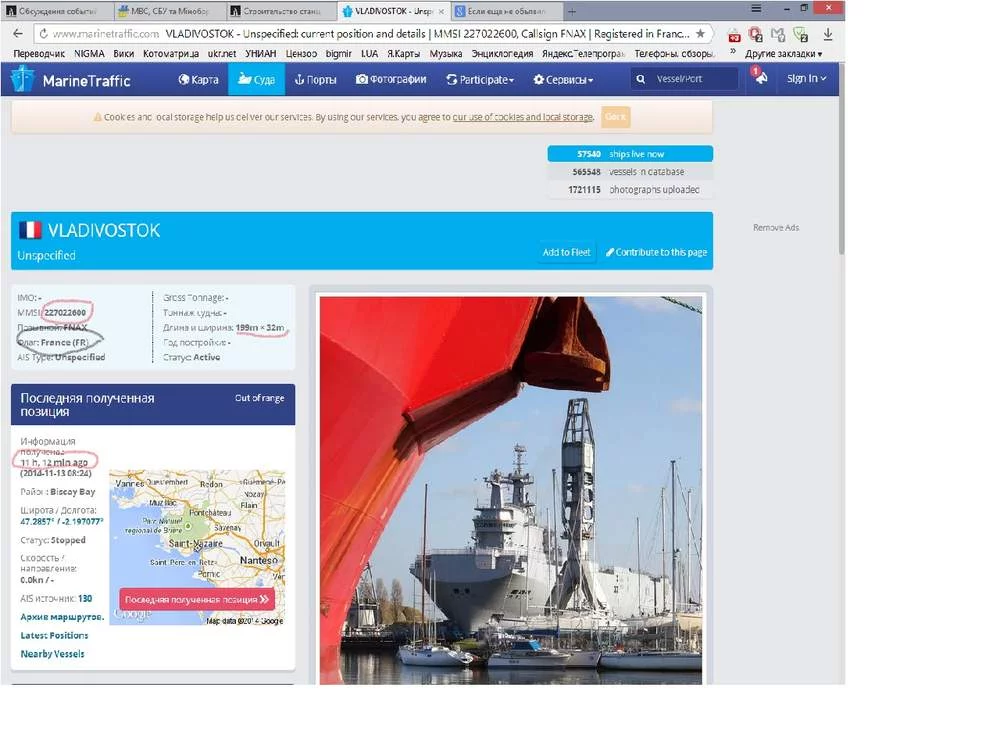Click the Gmail extension icon in toolbar
The width and height of the screenshot is (1000, 752).
pyautogui.click(x=778, y=34)
